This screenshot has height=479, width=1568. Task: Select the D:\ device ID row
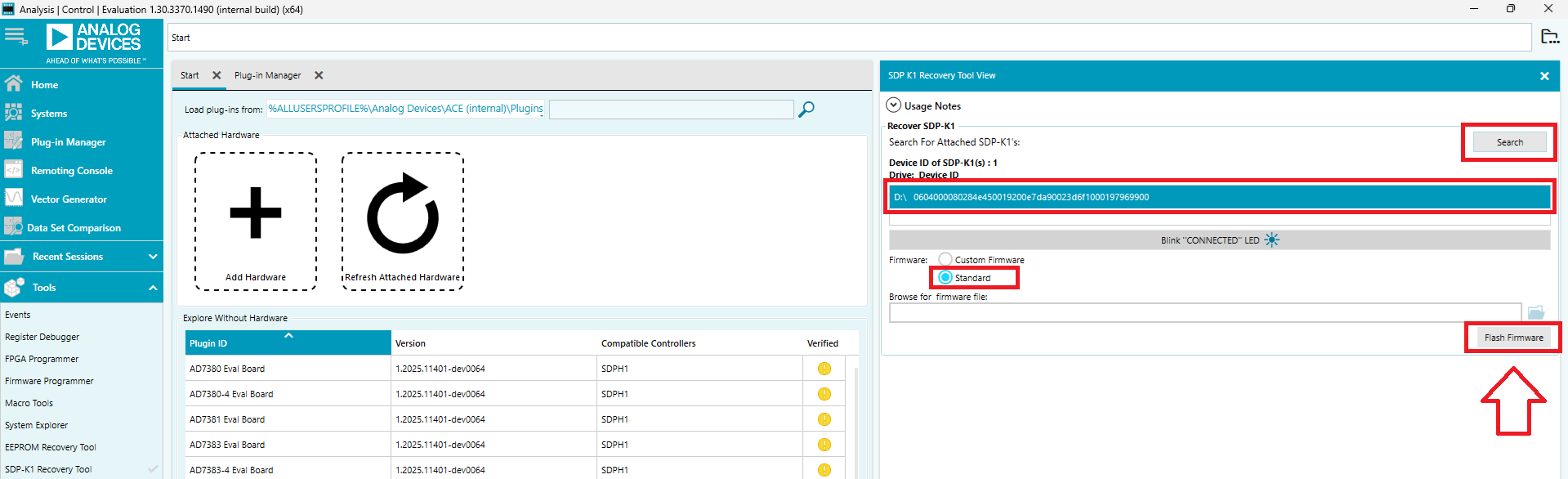click(x=1219, y=197)
